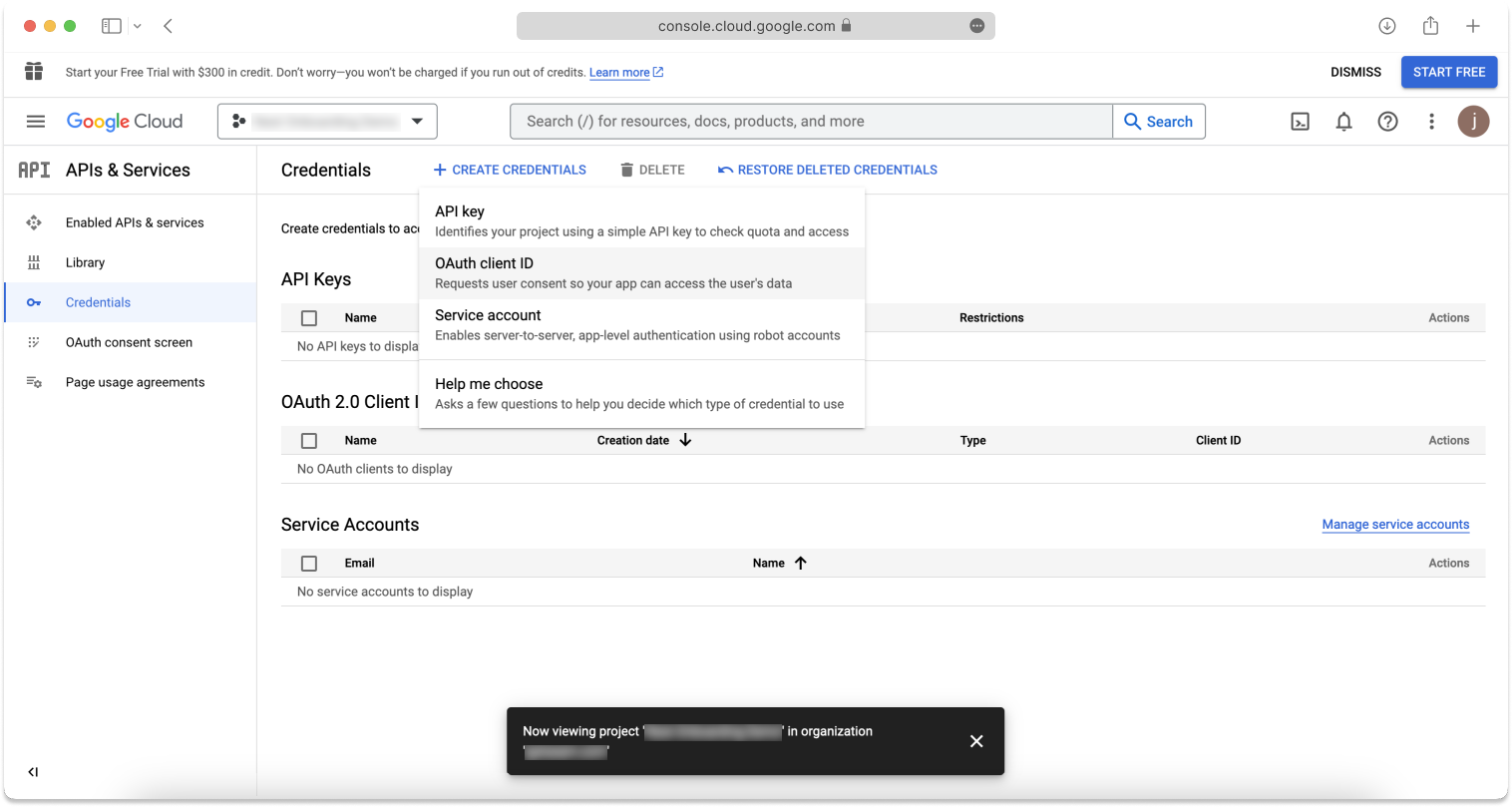Open the notifications bell

(1343, 121)
